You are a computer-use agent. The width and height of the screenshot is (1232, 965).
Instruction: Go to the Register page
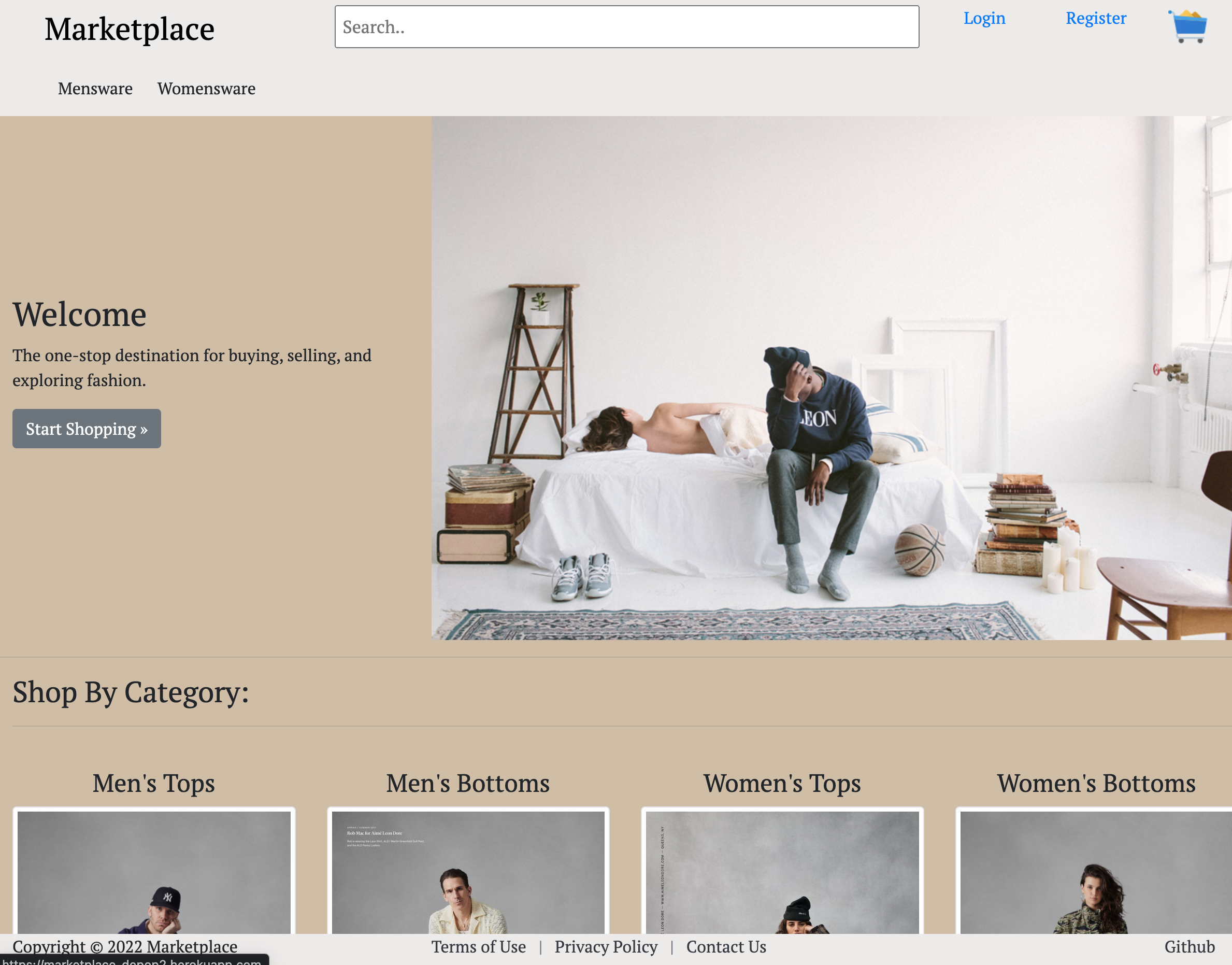tap(1095, 19)
